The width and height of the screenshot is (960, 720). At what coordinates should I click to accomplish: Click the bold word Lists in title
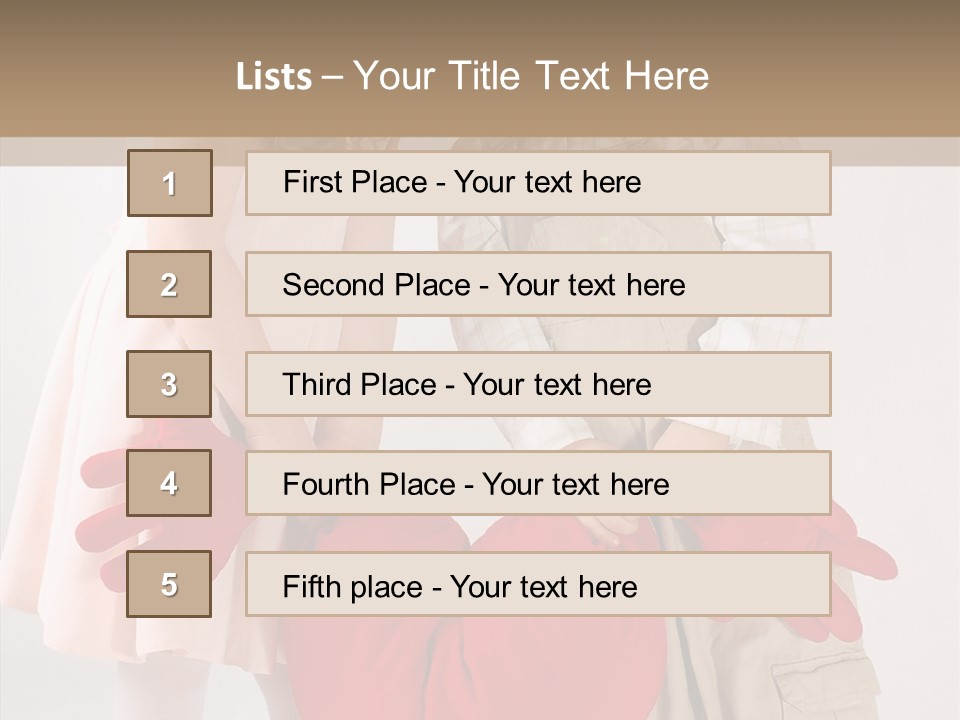pos(274,76)
